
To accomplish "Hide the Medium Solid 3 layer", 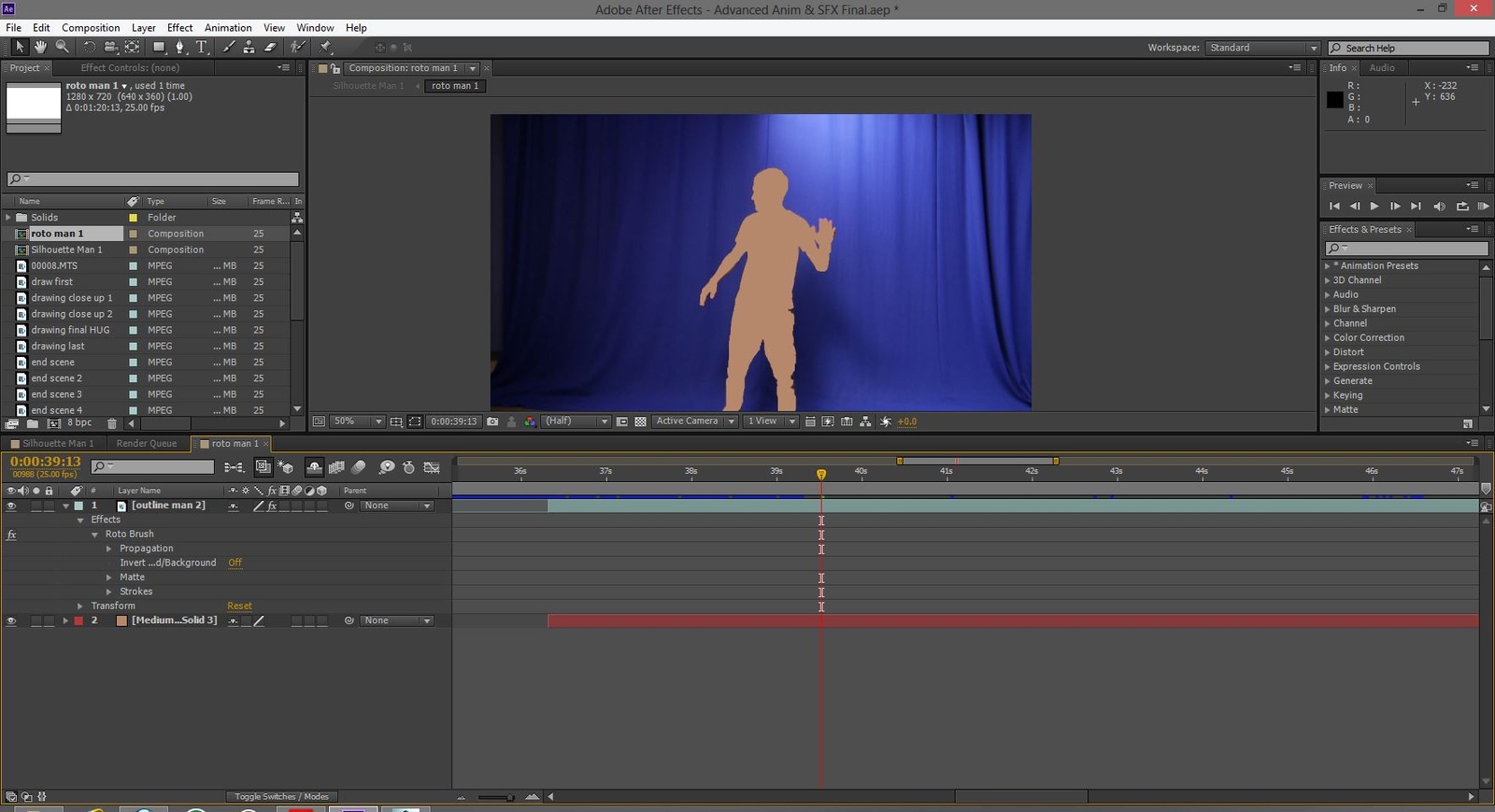I will (x=11, y=620).
